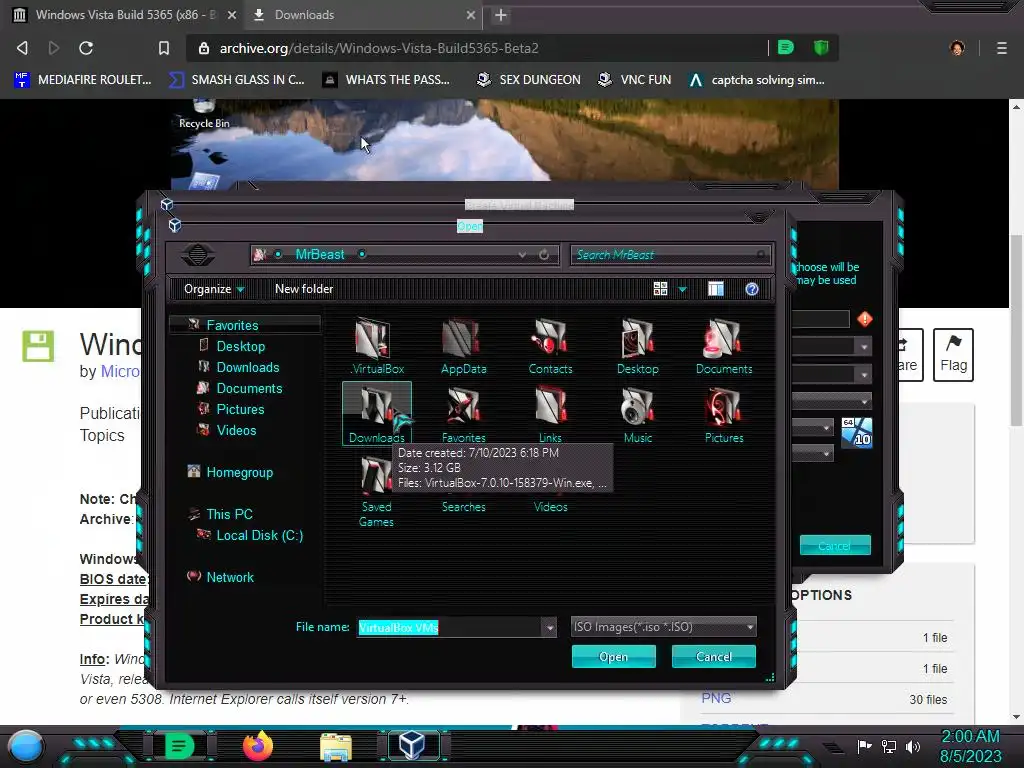Click MrBeast in the address breadcrumb
1024x768 pixels.
pos(319,255)
